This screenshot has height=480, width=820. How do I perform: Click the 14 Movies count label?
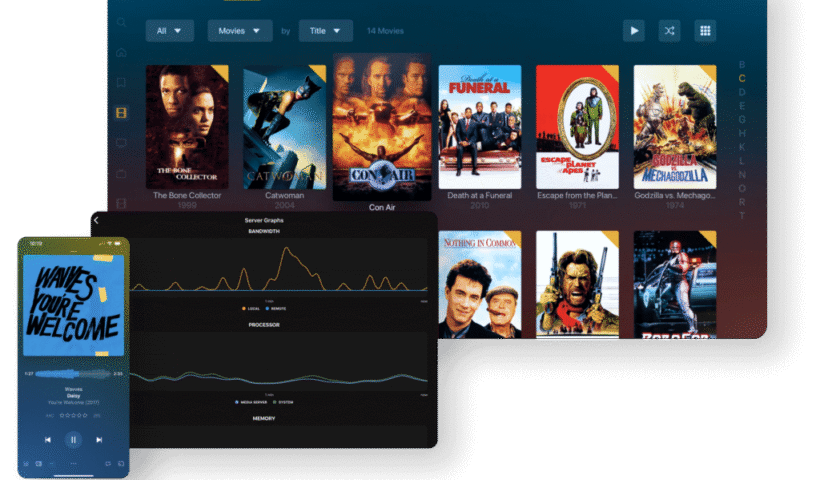[x=385, y=31]
